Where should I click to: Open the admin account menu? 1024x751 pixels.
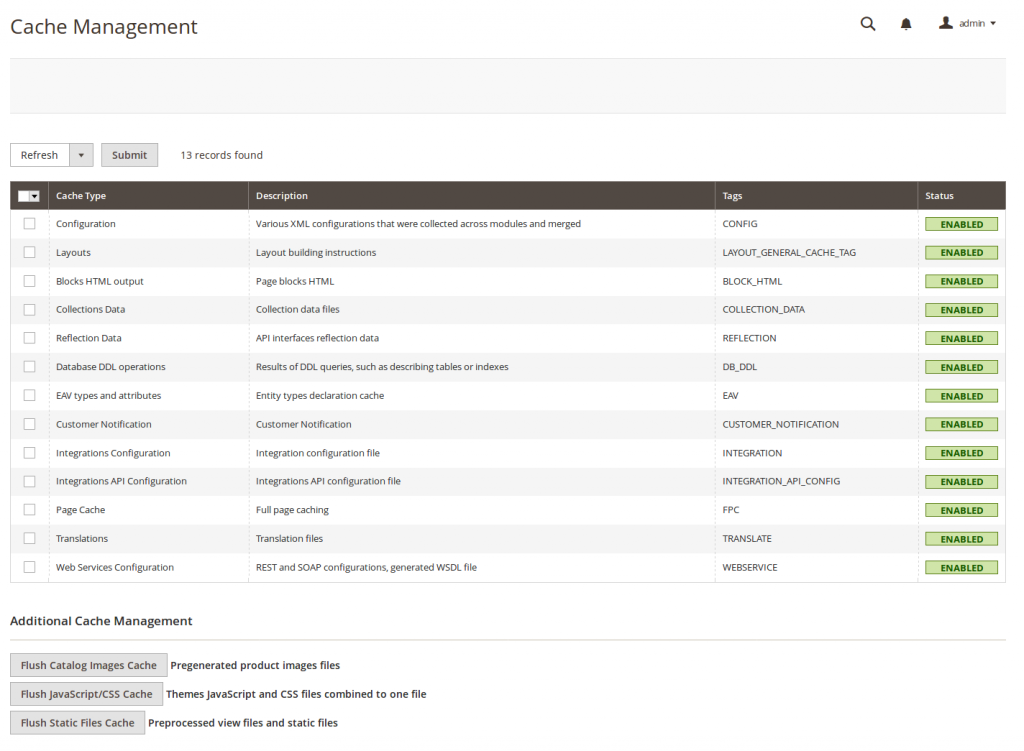click(x=975, y=23)
